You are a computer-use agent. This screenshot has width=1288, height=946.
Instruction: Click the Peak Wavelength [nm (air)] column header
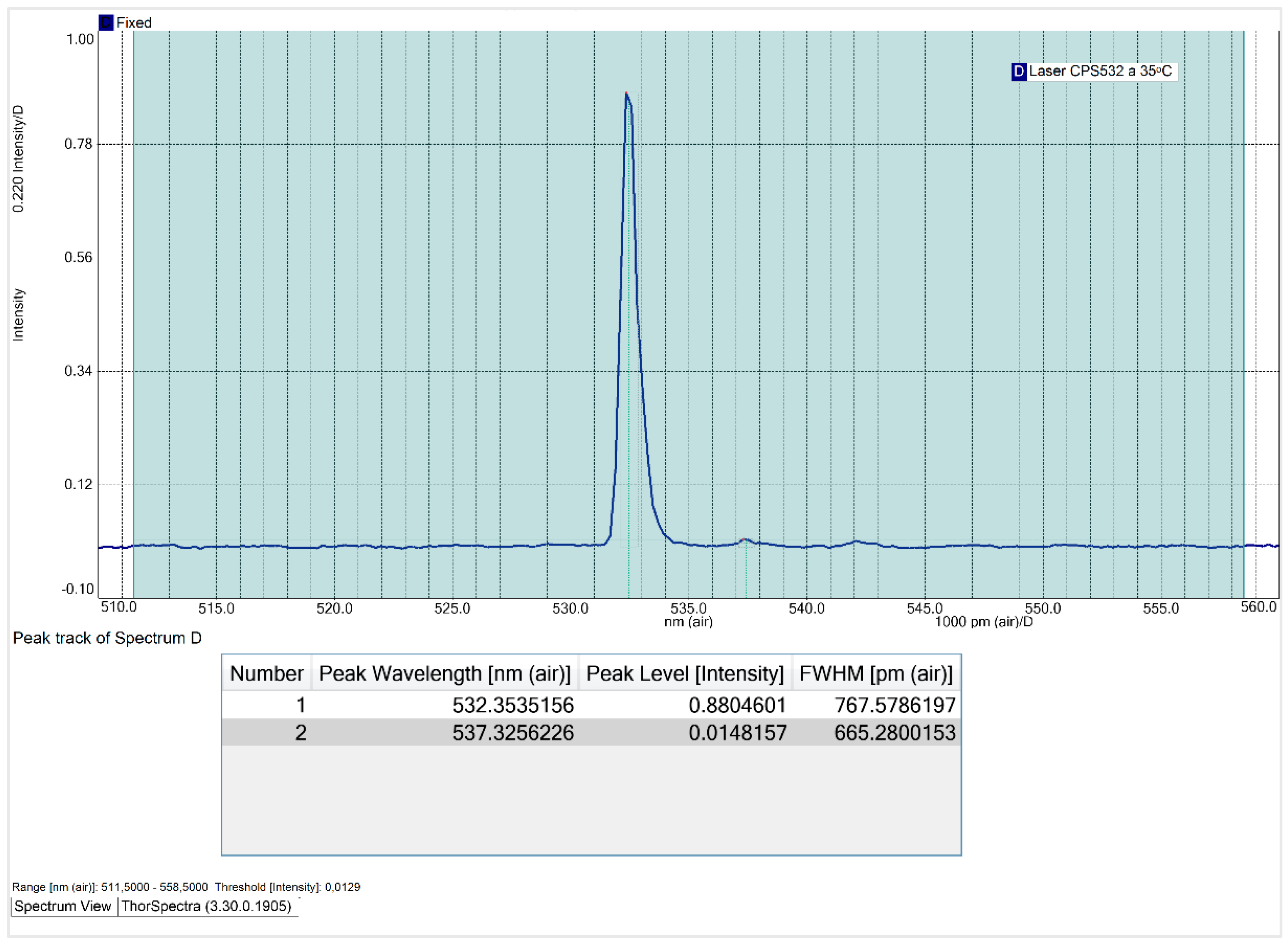(444, 674)
